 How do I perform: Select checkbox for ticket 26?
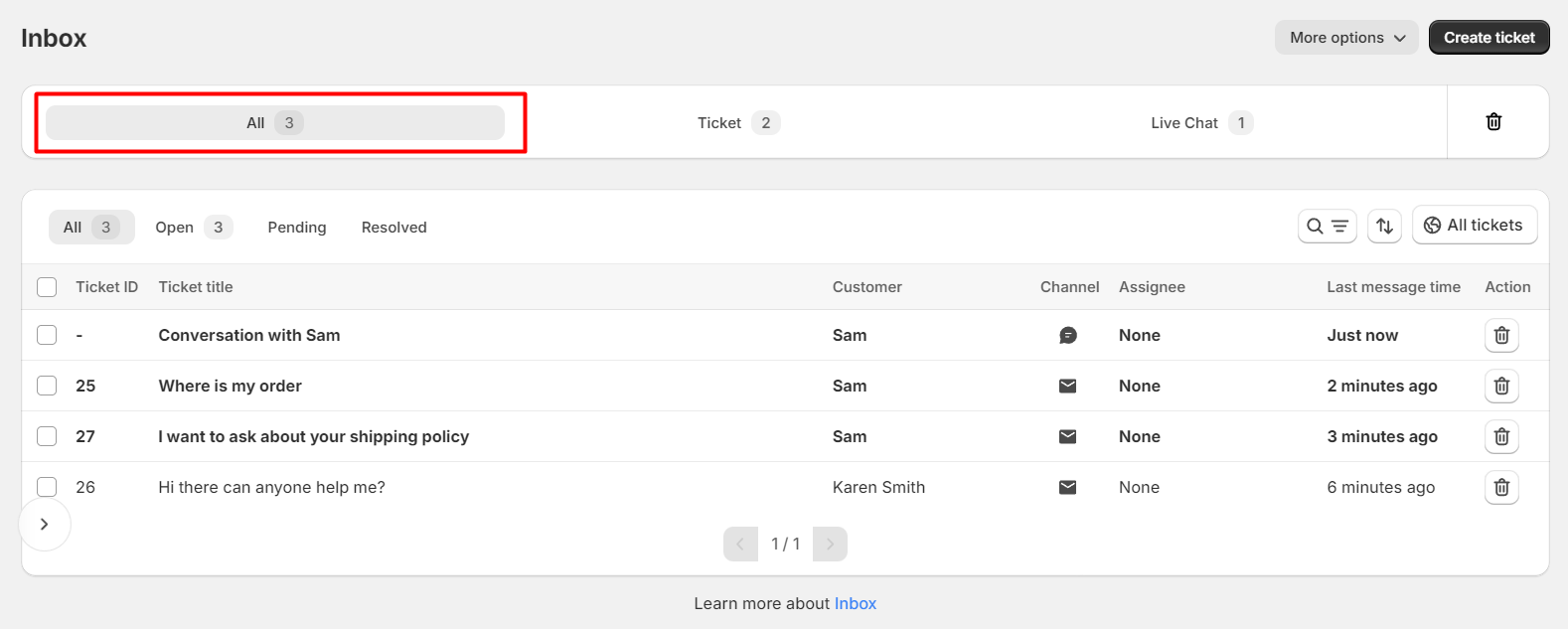pos(47,487)
